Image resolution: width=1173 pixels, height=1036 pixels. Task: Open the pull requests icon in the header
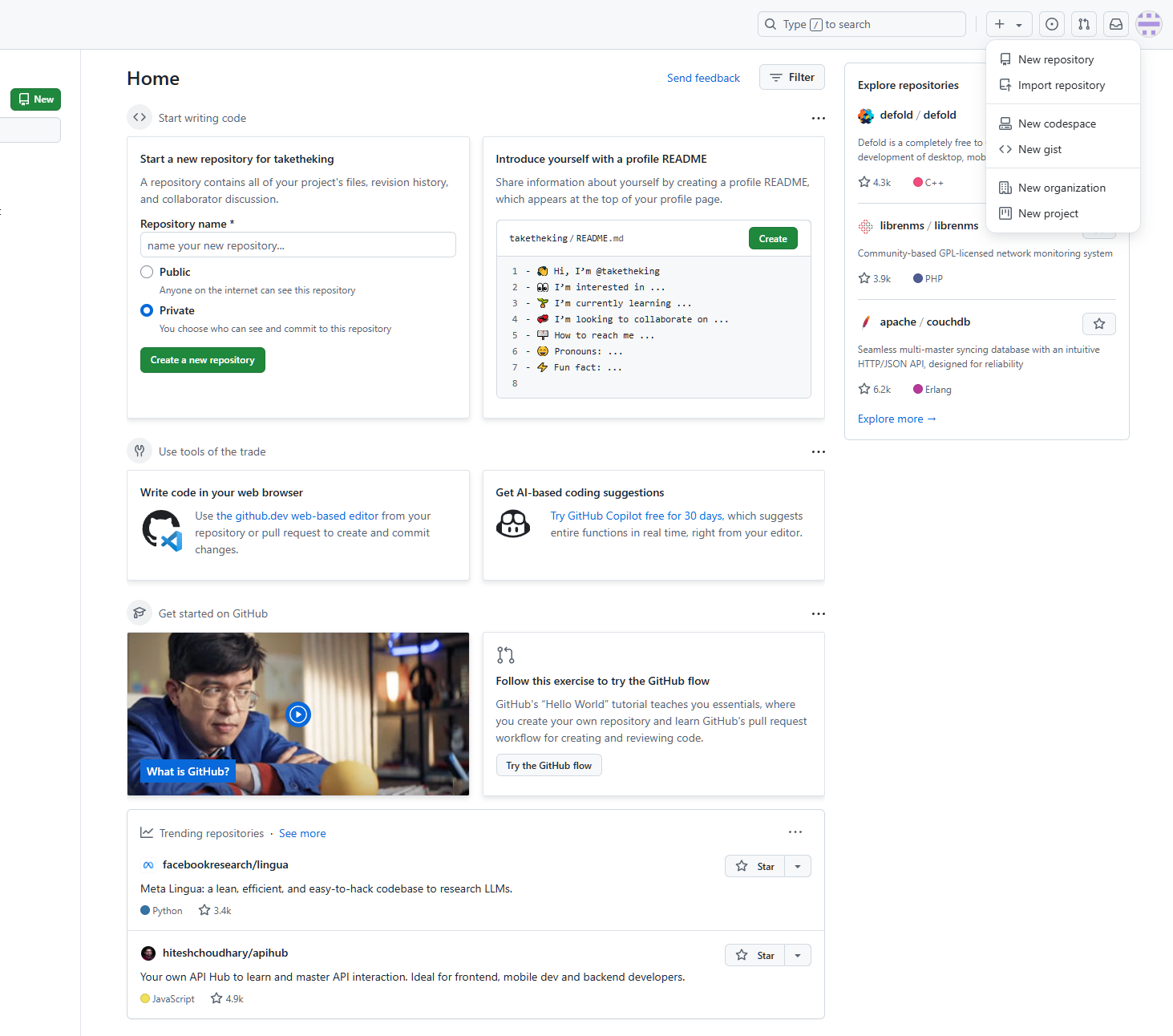[1084, 24]
